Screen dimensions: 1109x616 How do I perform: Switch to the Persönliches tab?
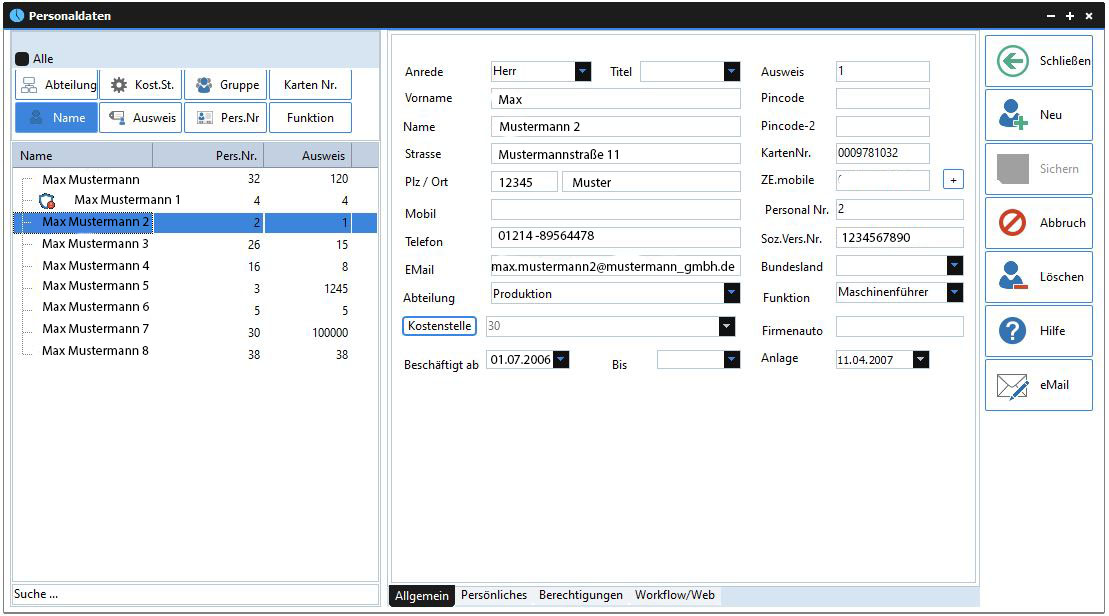(x=493, y=595)
